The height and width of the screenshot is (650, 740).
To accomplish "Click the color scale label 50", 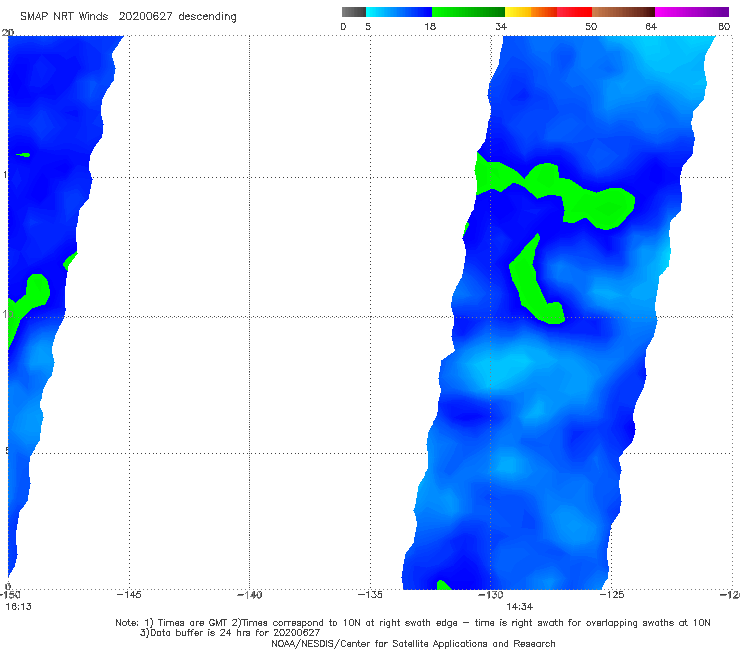I will pyautogui.click(x=591, y=26).
